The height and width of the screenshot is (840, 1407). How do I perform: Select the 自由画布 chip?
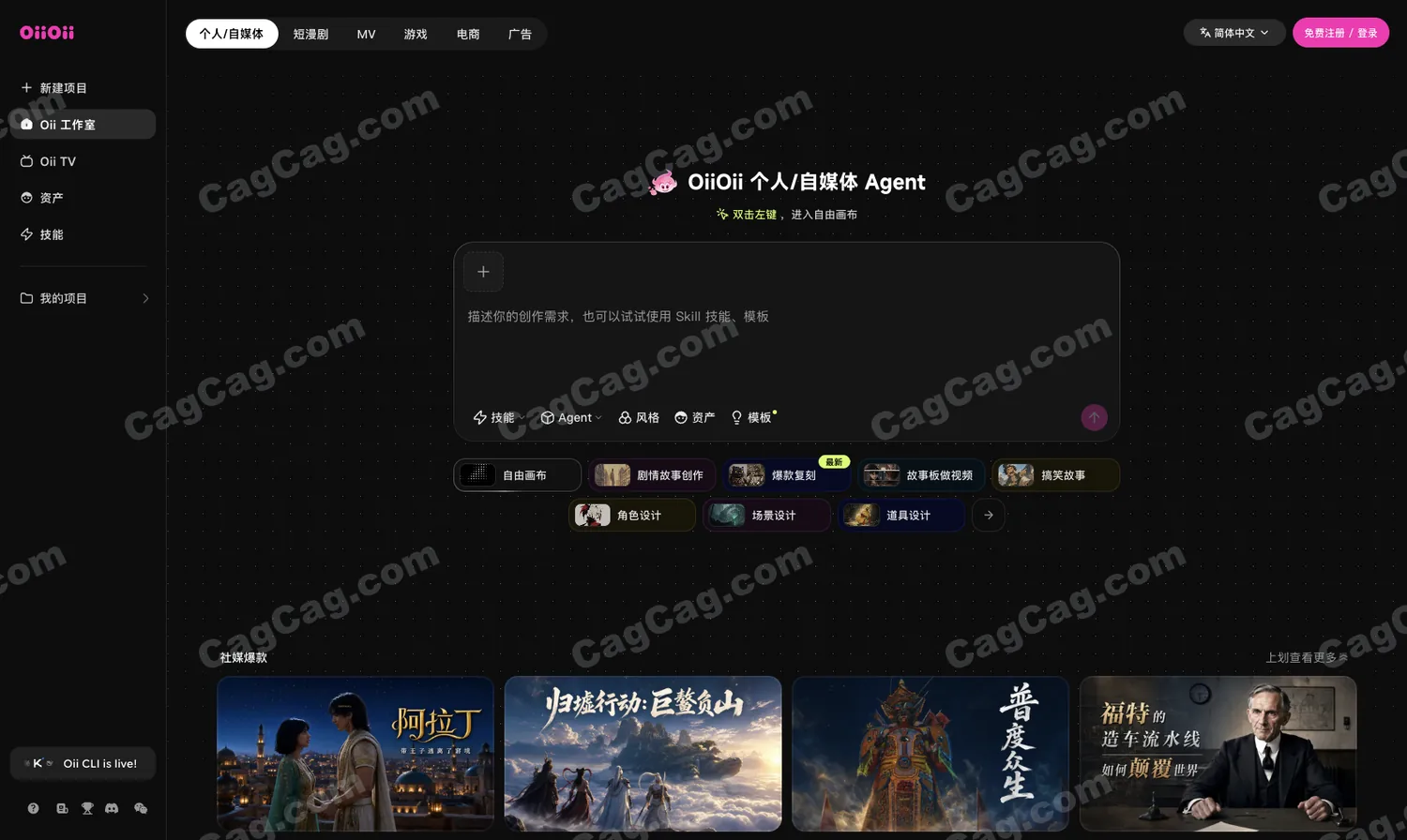[x=518, y=475]
